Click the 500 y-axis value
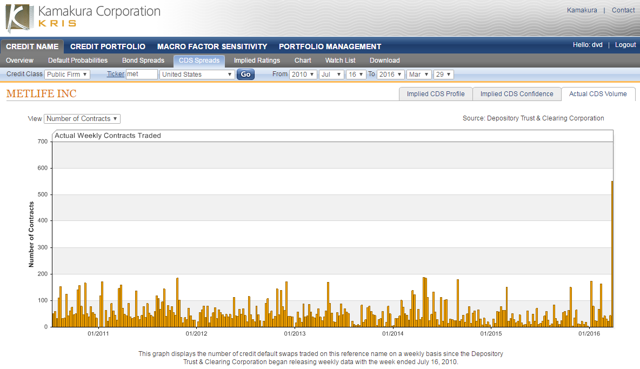Image resolution: width=640 pixels, height=369 pixels. click(x=42, y=194)
